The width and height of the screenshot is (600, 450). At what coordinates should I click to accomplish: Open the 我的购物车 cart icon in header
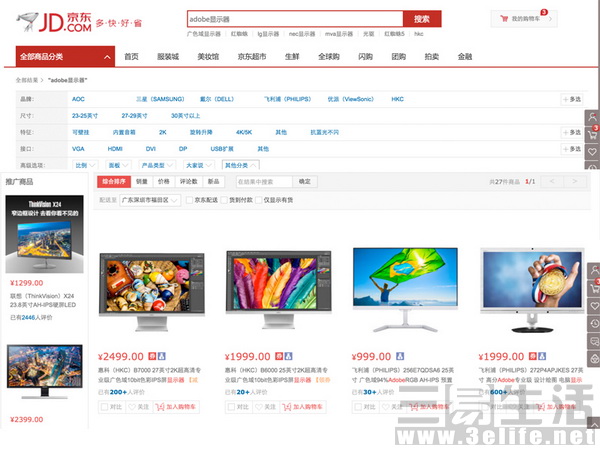click(x=504, y=18)
